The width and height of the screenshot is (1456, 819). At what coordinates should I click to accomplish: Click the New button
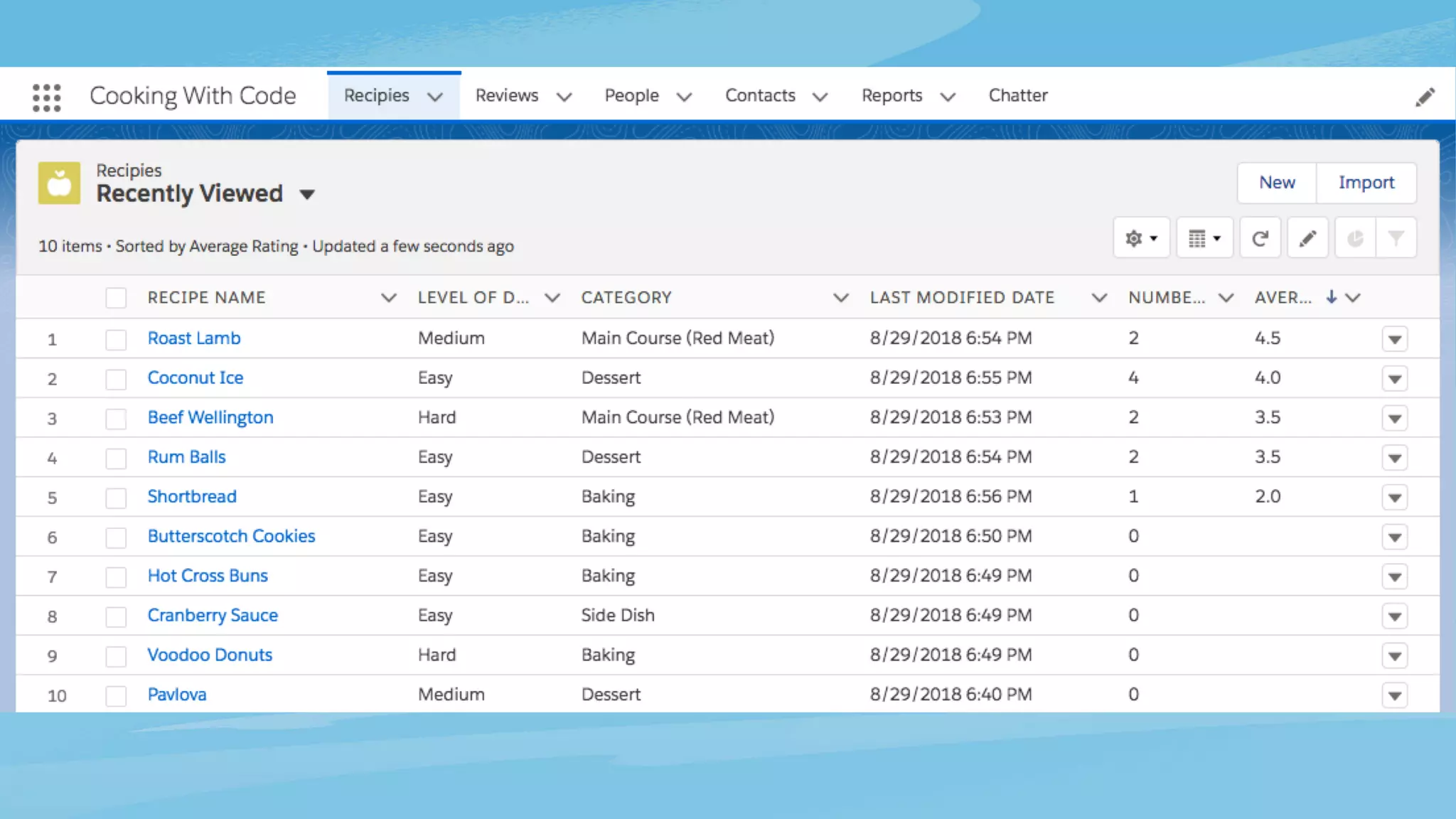1277,183
